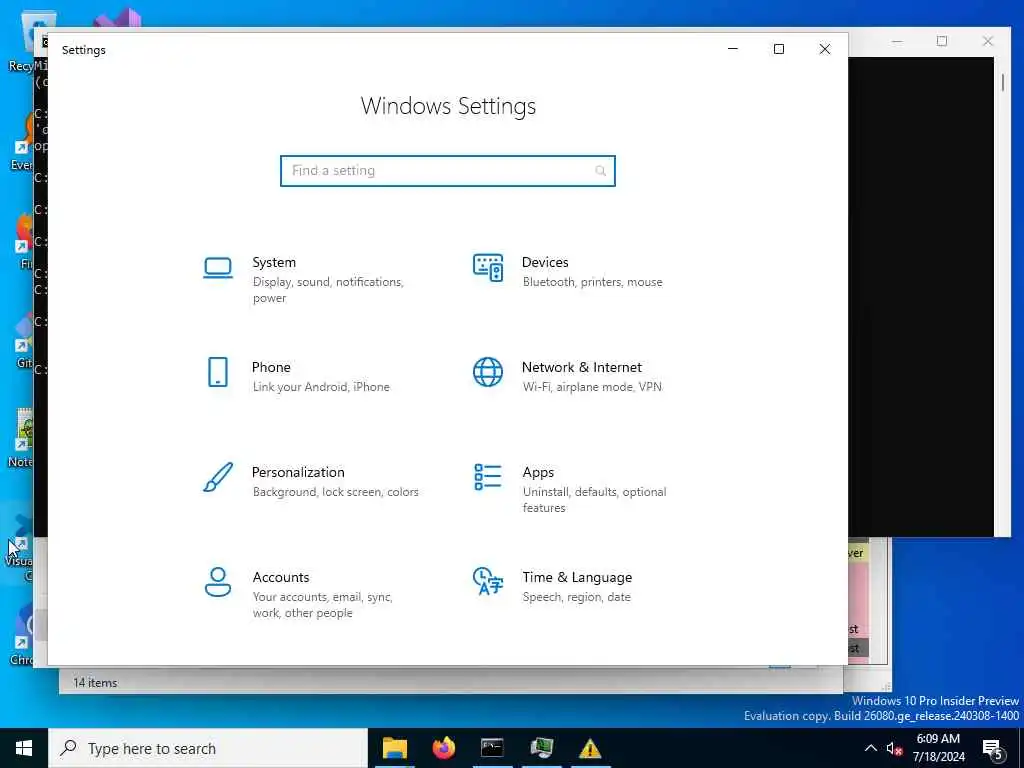Click 'Wi-Fi, airplane mode, VPN' description

592,387
